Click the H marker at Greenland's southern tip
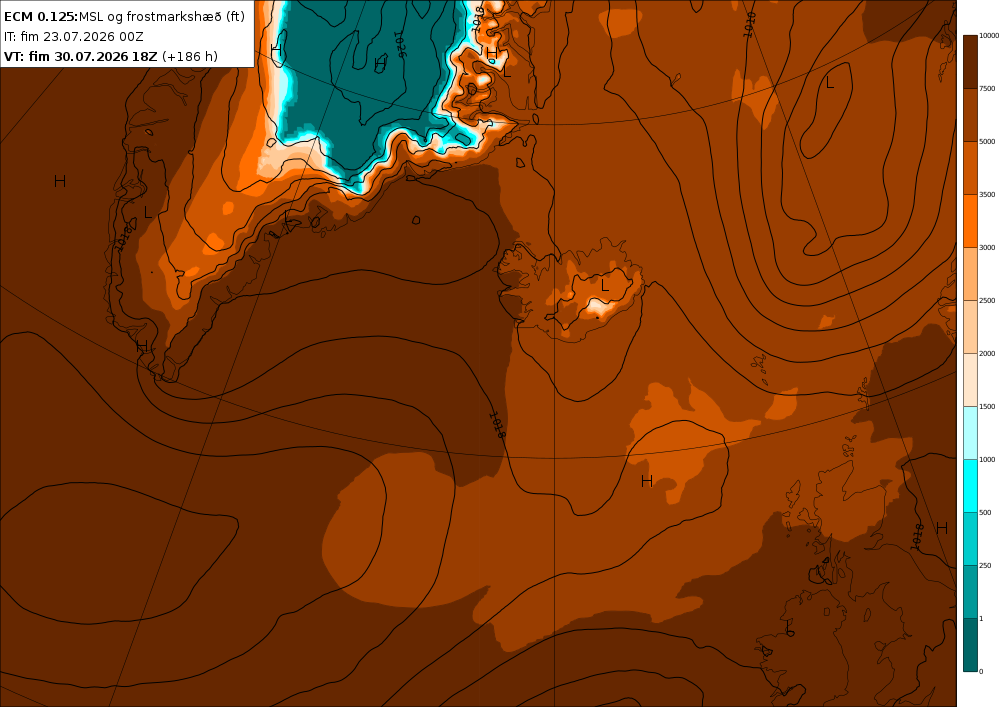Image resolution: width=1000 pixels, height=707 pixels. (142, 346)
